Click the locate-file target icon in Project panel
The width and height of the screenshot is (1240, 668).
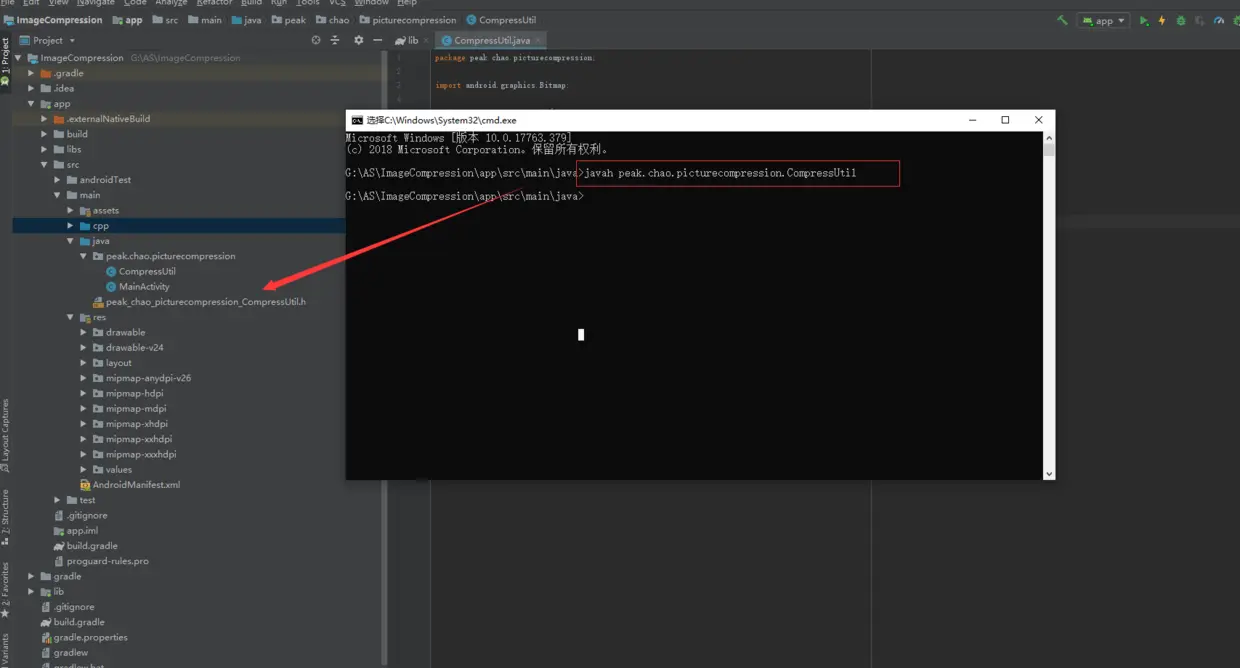coord(316,40)
